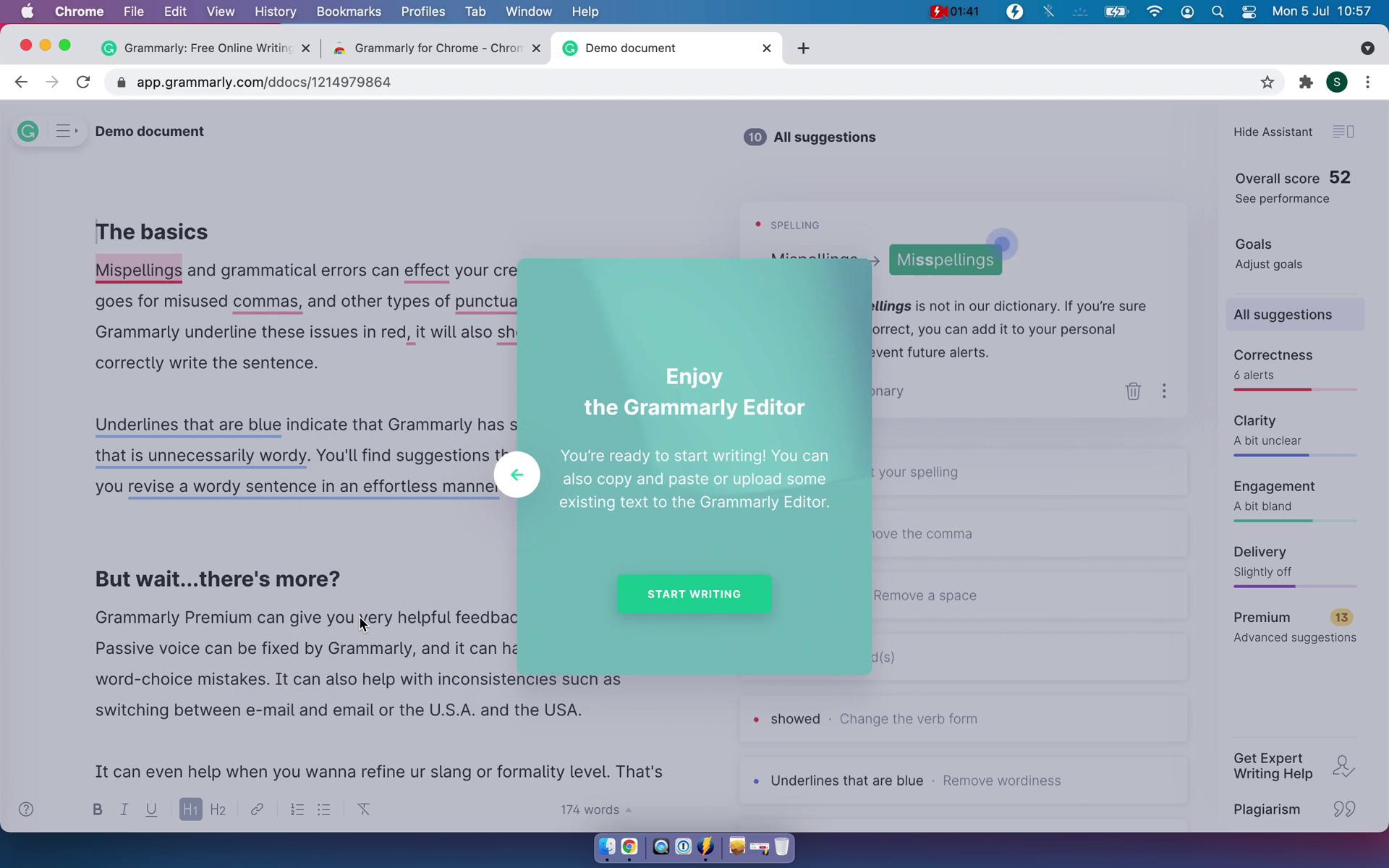Go back with the tour arrow button

coord(517,475)
